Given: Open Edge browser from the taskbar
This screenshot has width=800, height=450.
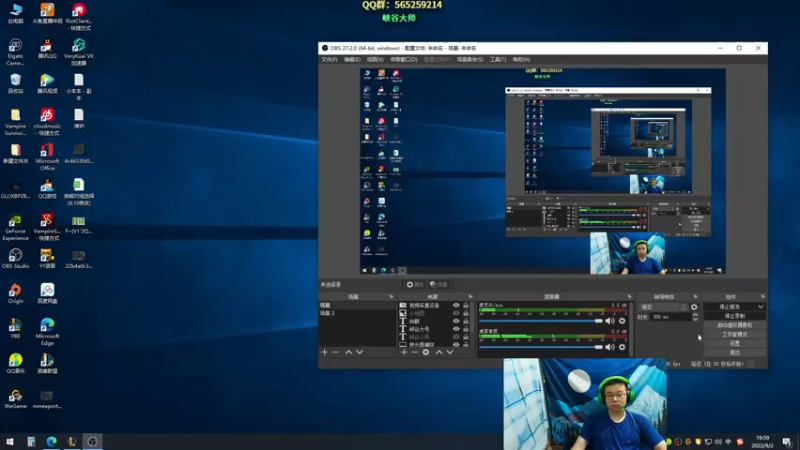Looking at the screenshot, I should pyautogui.click(x=52, y=441).
